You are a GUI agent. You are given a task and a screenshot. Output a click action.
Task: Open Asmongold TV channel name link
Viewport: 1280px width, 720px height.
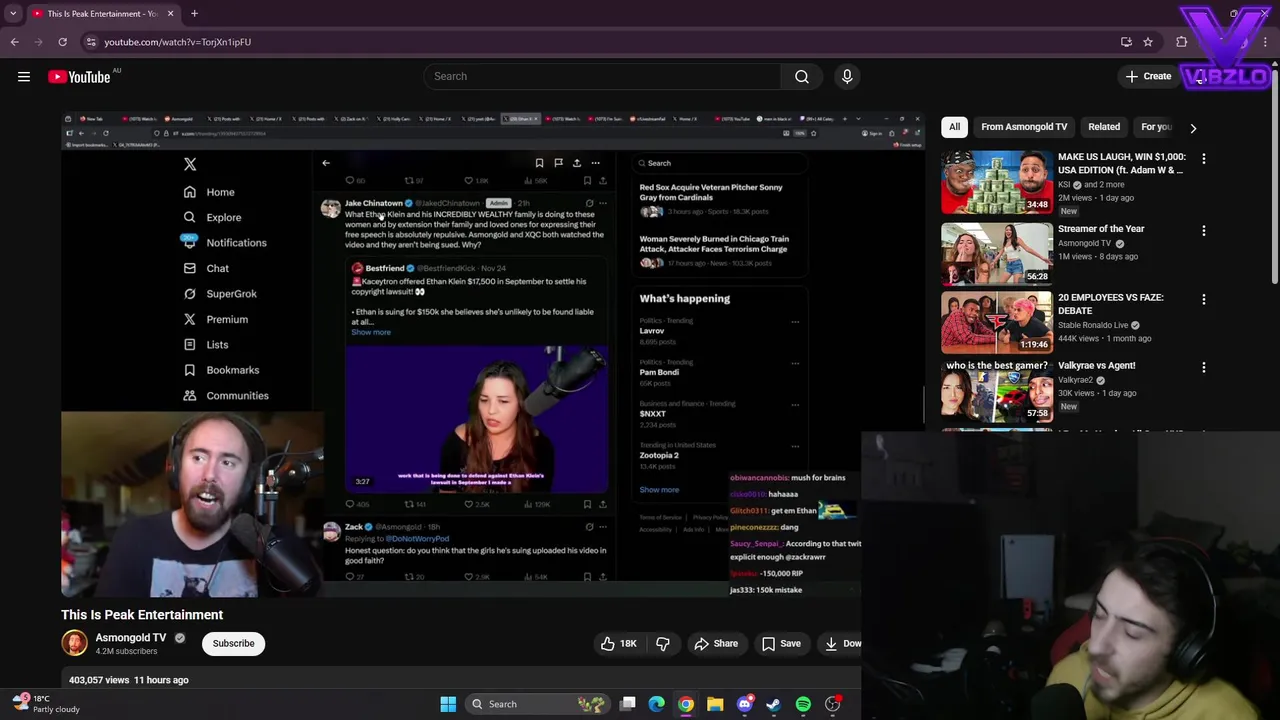pos(131,637)
